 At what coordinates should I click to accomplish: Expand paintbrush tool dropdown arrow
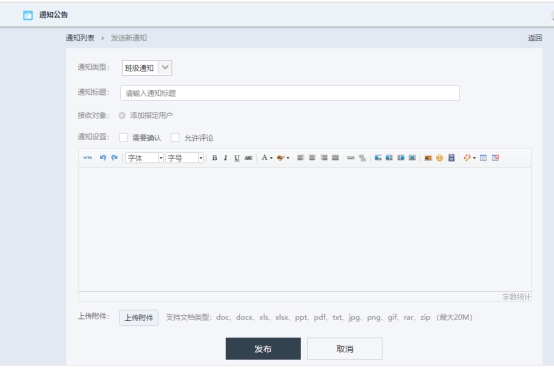point(474,158)
